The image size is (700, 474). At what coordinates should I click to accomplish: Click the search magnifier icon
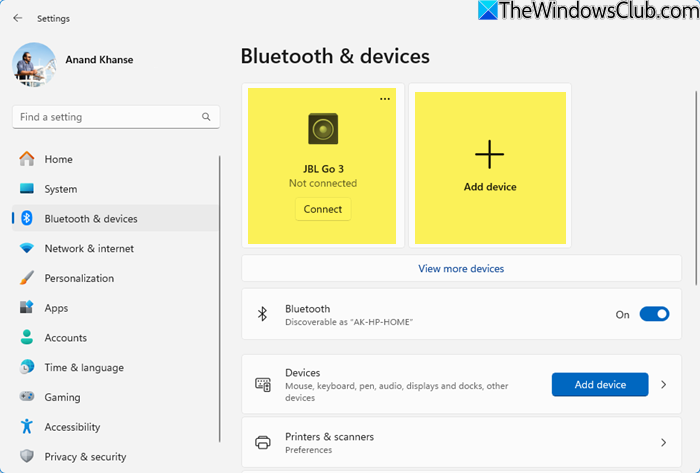[x=207, y=117]
